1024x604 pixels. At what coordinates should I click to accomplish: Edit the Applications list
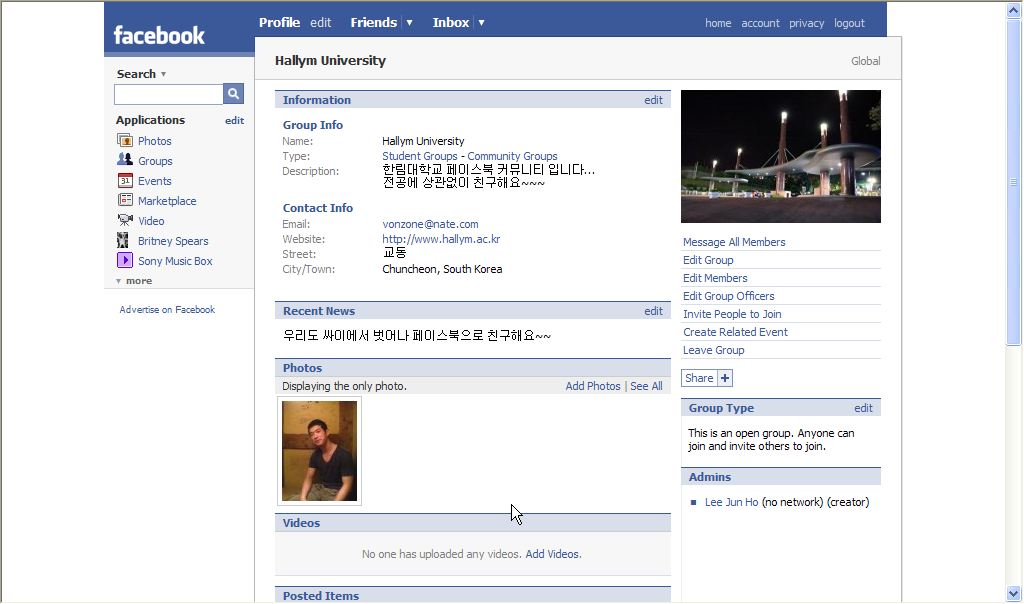pyautogui.click(x=234, y=120)
